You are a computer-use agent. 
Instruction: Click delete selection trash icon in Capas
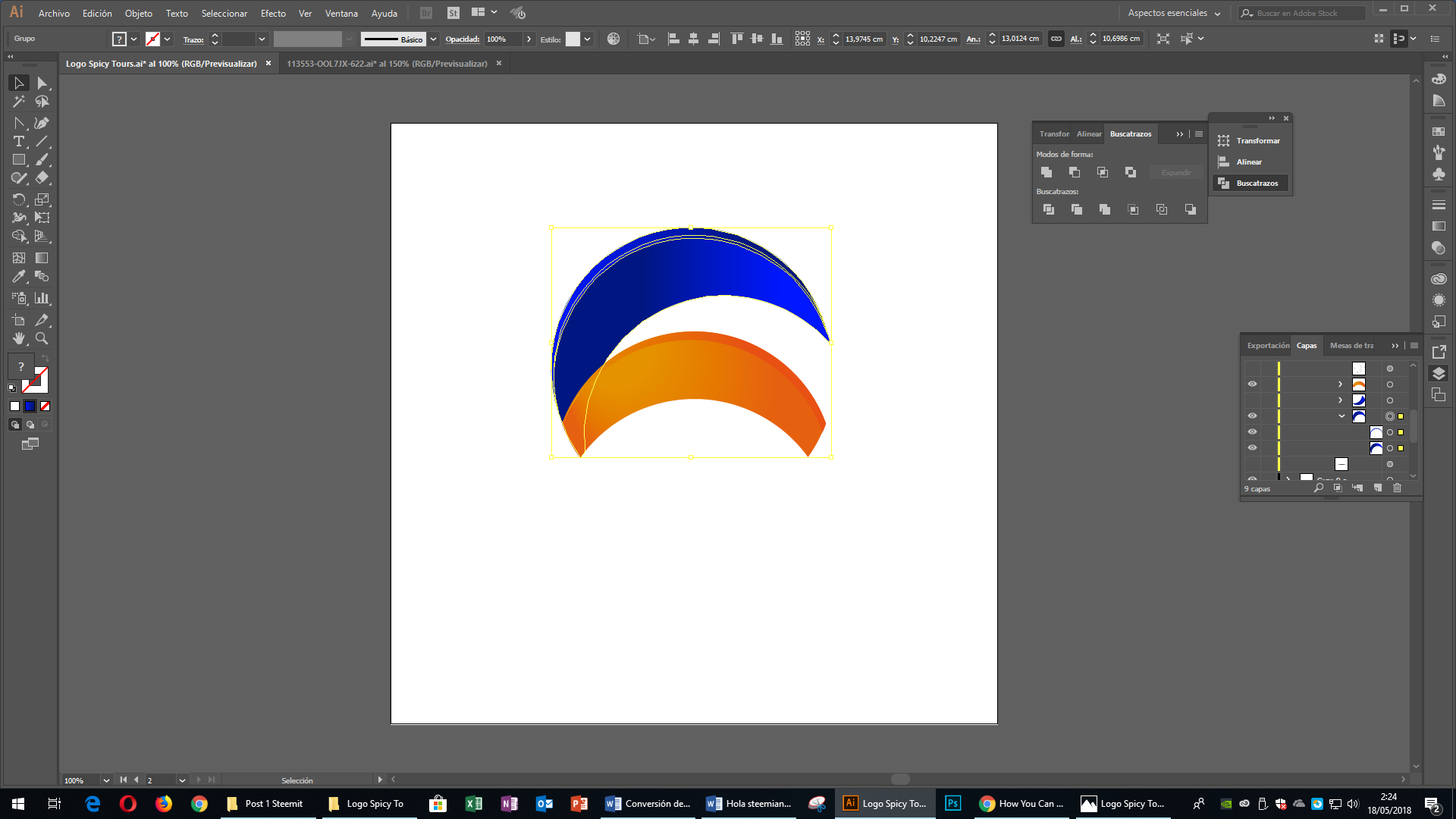tap(1397, 488)
